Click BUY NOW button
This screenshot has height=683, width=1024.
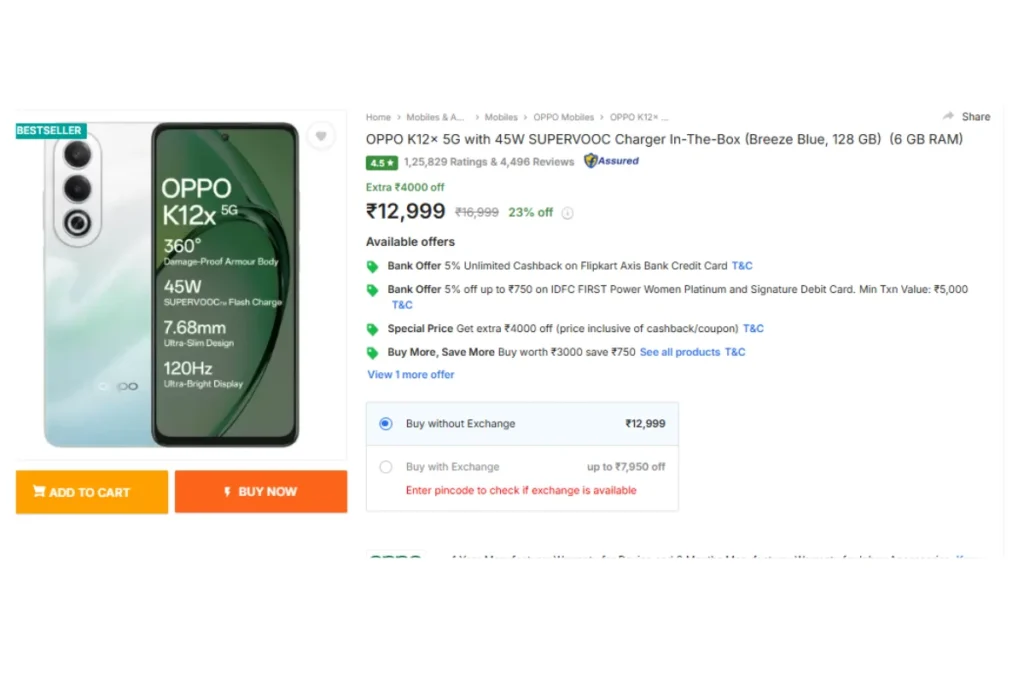click(261, 492)
